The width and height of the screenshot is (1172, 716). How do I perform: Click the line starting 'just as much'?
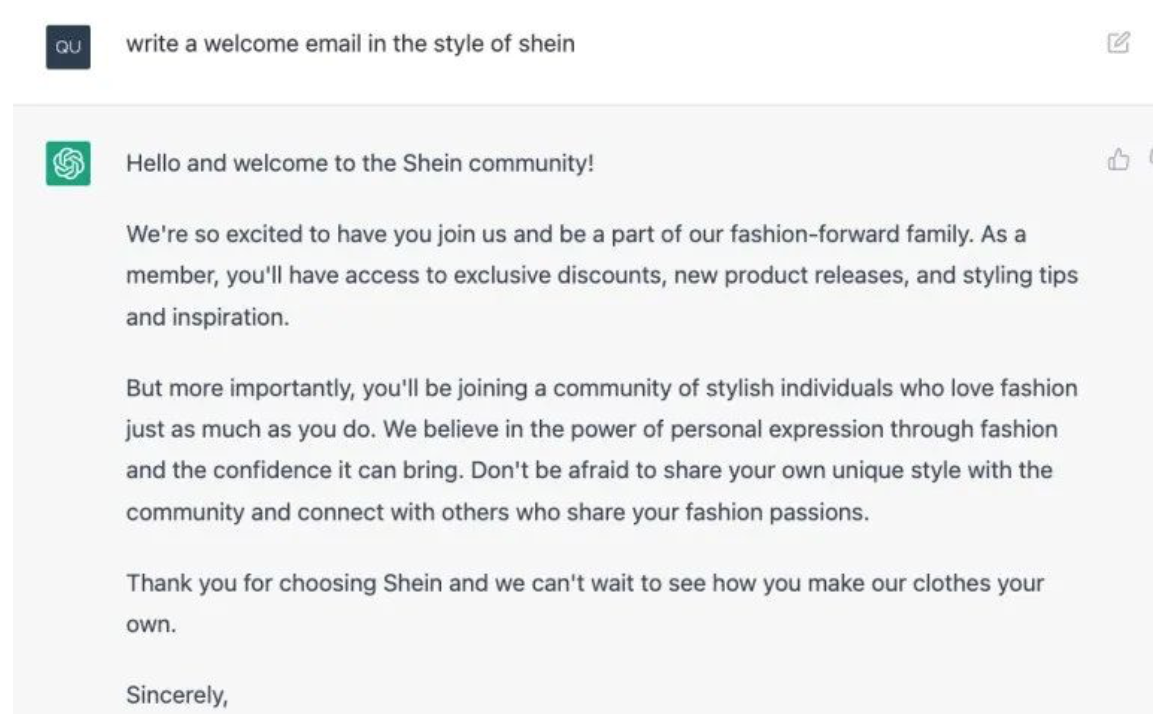(592, 427)
